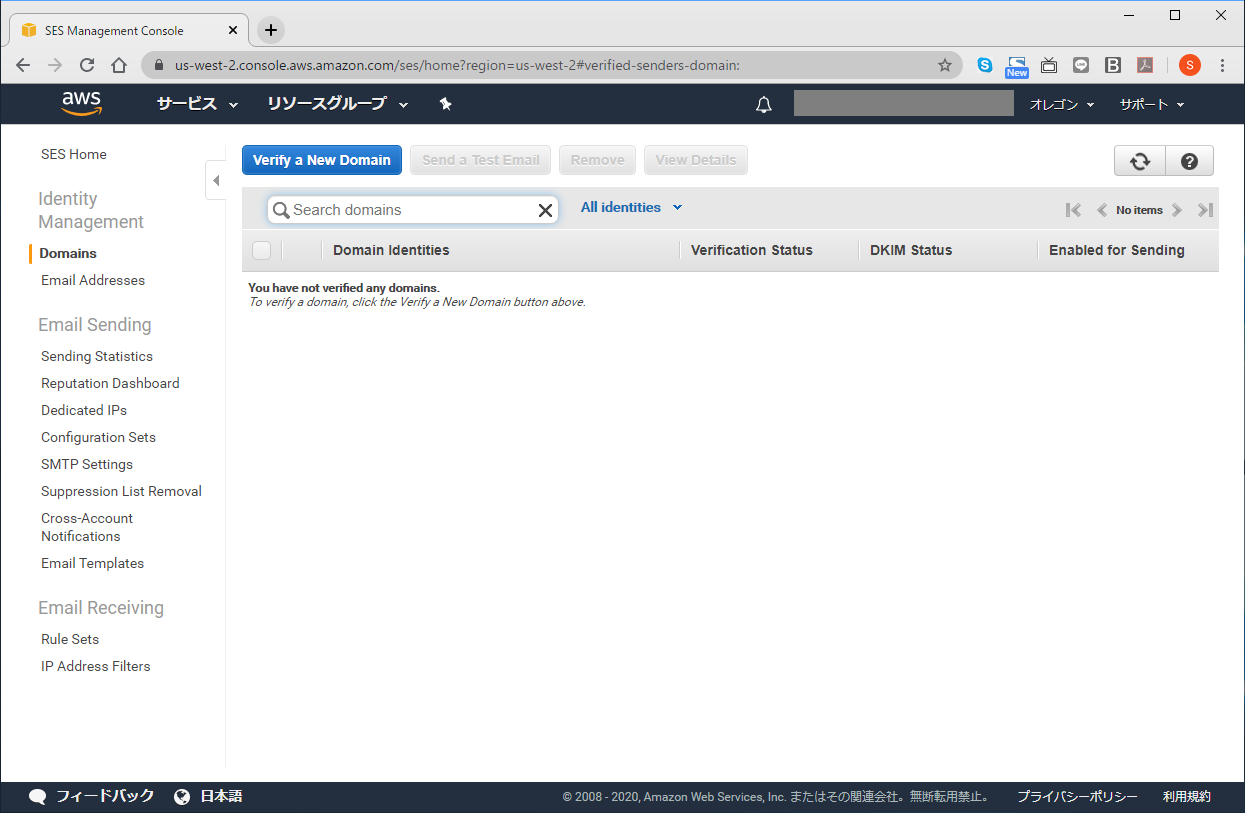Click the Remove button
This screenshot has width=1245, height=813.
point(598,160)
